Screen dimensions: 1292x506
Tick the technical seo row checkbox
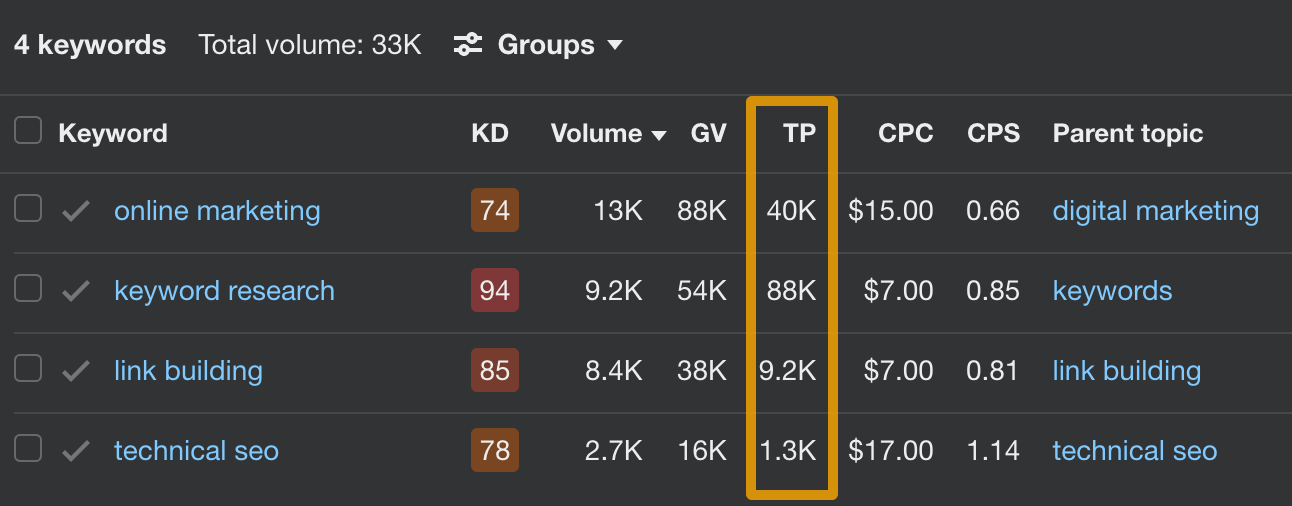(28, 449)
